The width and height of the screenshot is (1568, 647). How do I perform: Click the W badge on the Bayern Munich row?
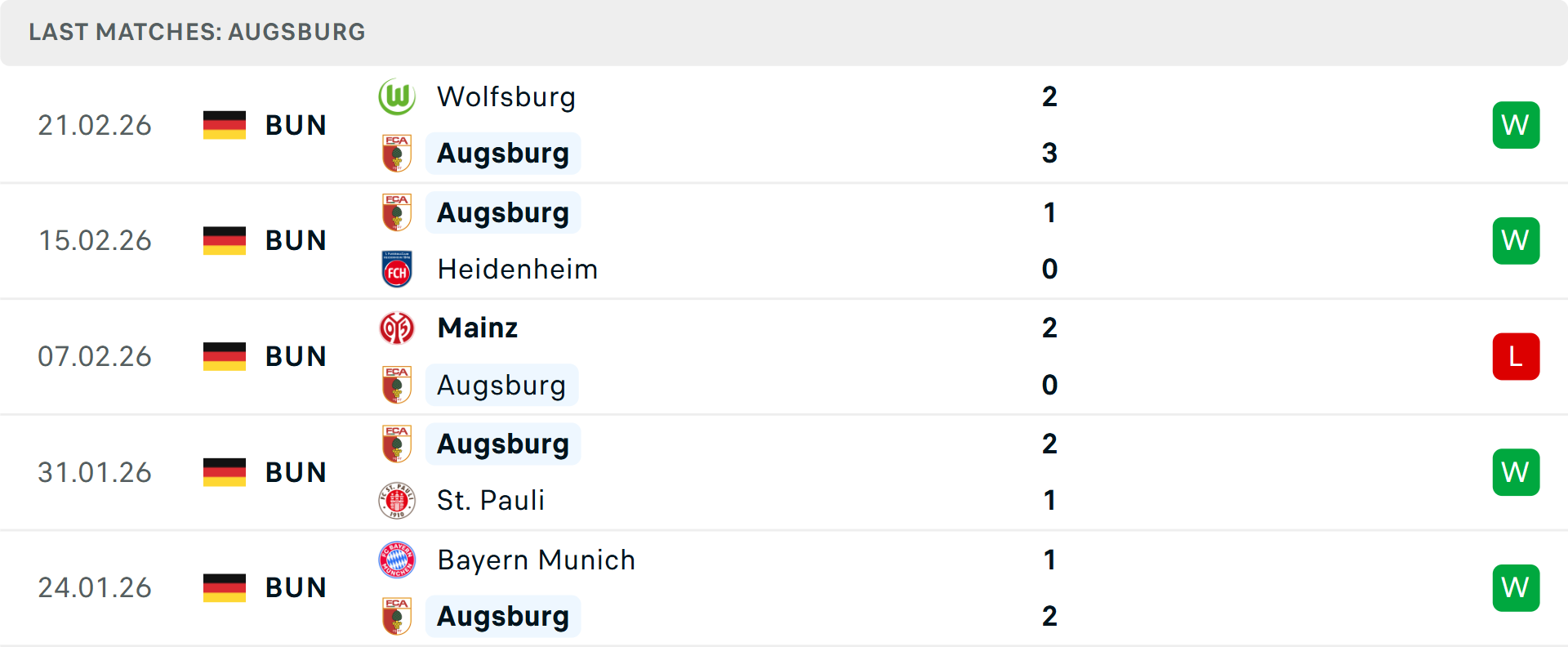click(1516, 587)
